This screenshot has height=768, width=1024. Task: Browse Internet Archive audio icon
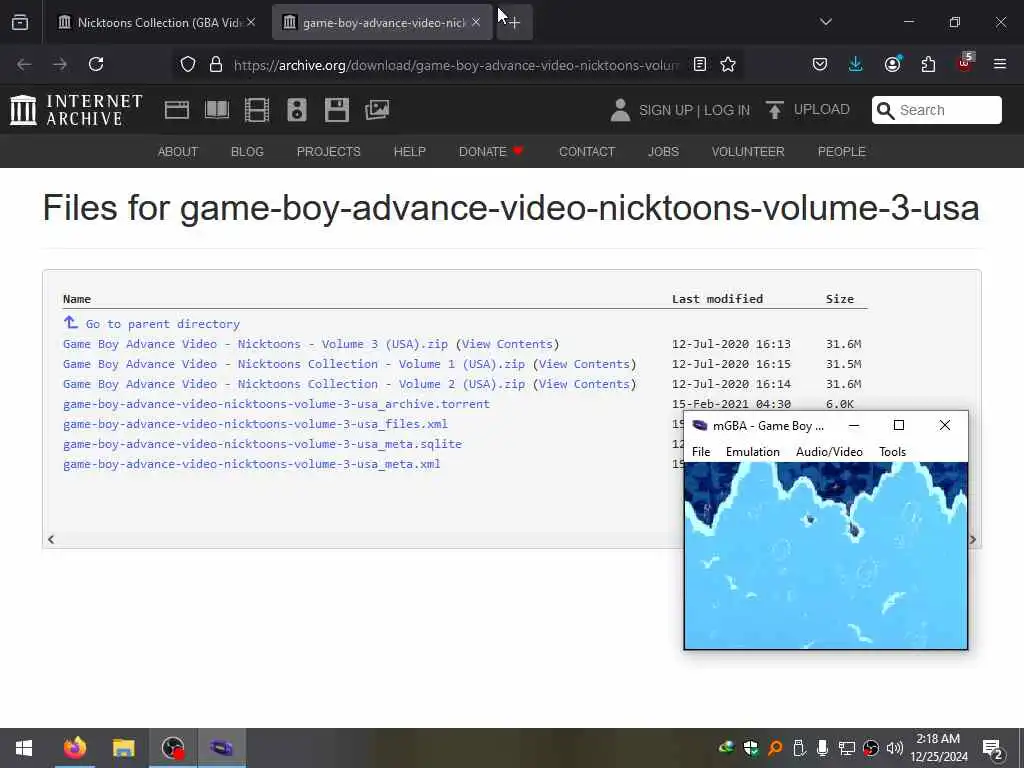click(x=296, y=110)
